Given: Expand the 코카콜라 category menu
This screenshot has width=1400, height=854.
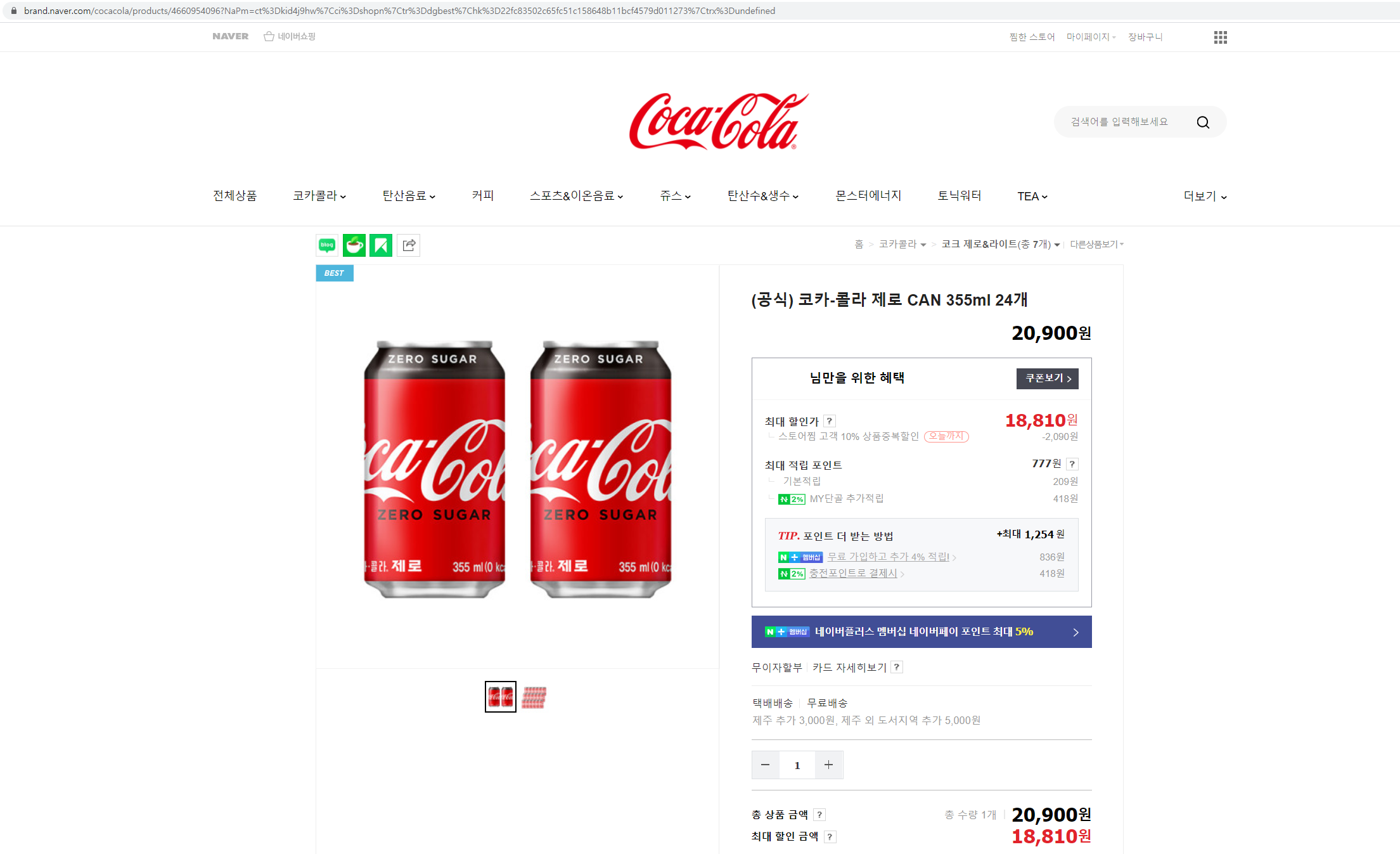Looking at the screenshot, I should pos(319,196).
